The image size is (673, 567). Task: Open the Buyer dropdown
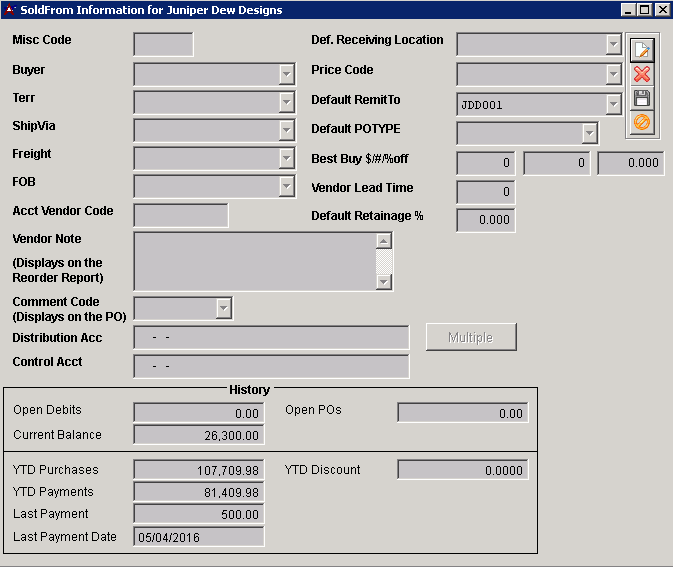[x=286, y=75]
